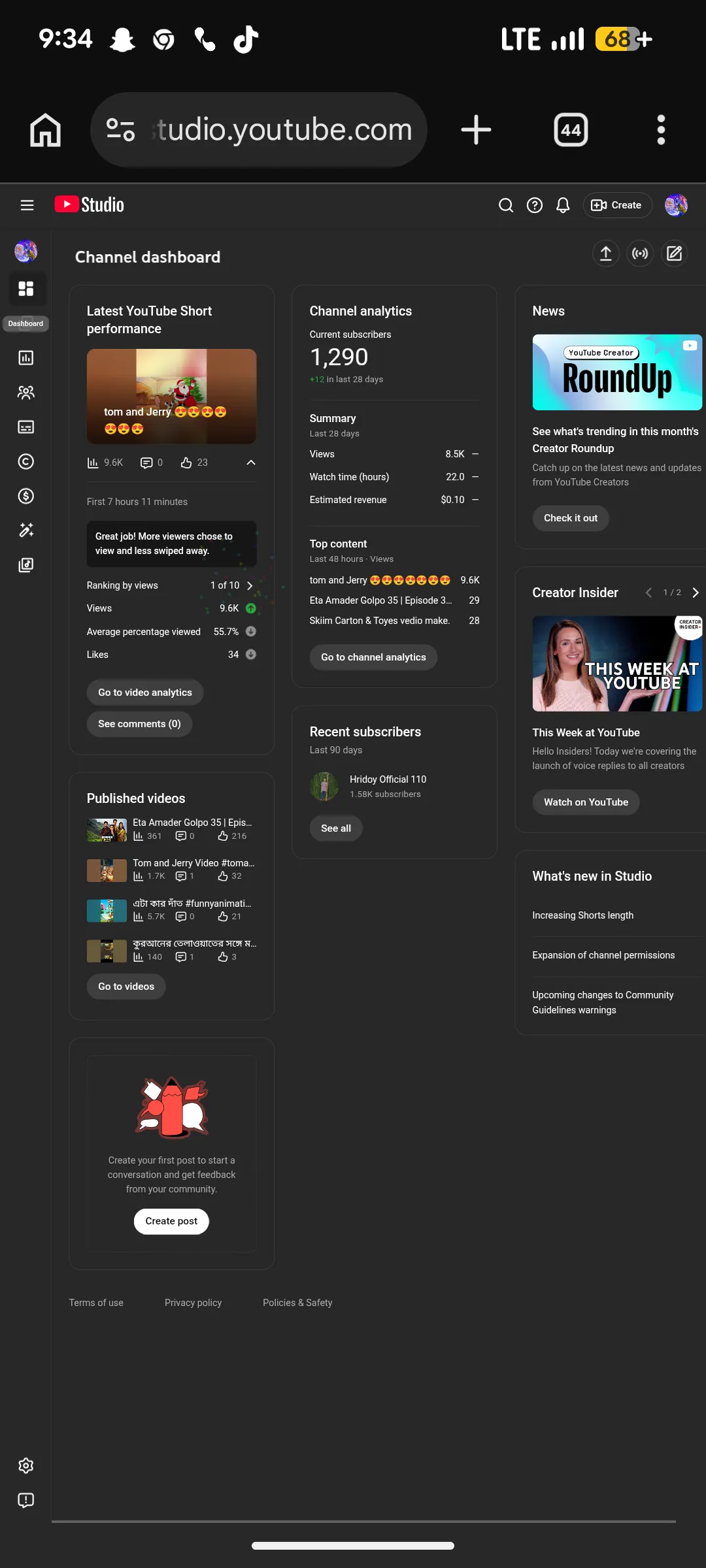Click See comments (0)
This screenshot has width=706, height=1568.
pyautogui.click(x=139, y=724)
